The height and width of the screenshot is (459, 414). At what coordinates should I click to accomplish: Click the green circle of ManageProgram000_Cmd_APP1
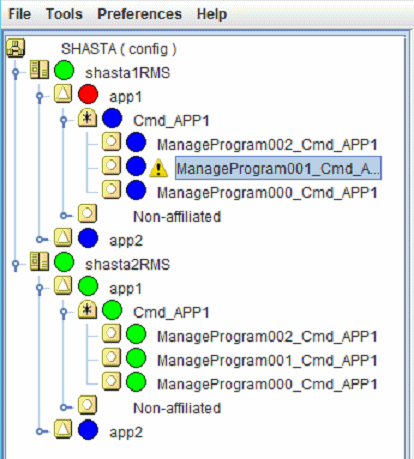[x=136, y=382]
